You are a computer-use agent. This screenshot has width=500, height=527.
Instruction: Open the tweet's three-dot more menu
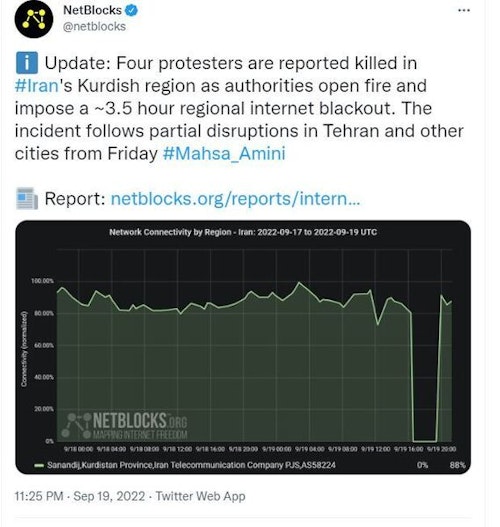[x=464, y=10]
